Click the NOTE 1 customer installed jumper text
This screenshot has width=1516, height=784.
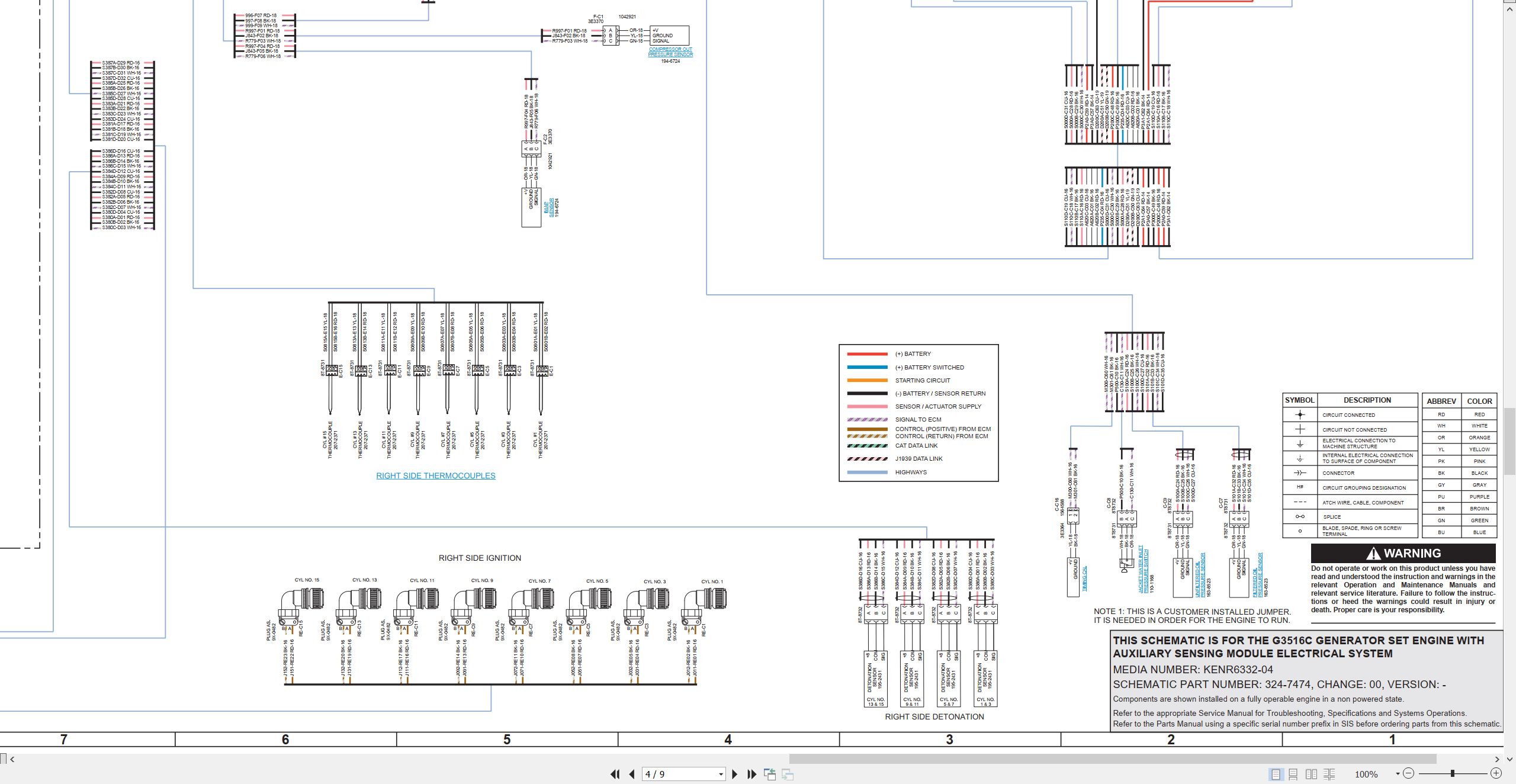tap(1191, 616)
